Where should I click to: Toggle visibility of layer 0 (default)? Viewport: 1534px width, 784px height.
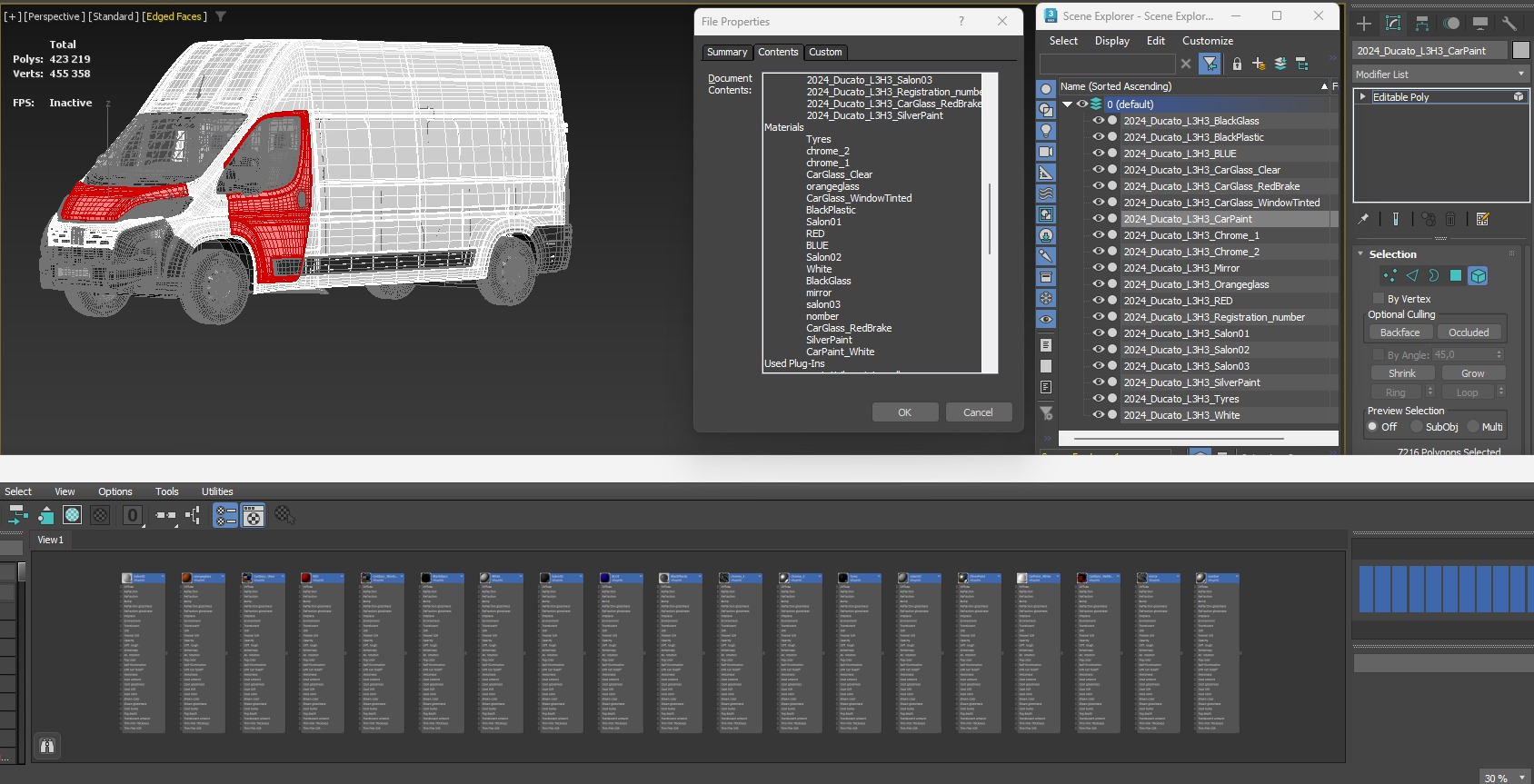click(x=1082, y=104)
